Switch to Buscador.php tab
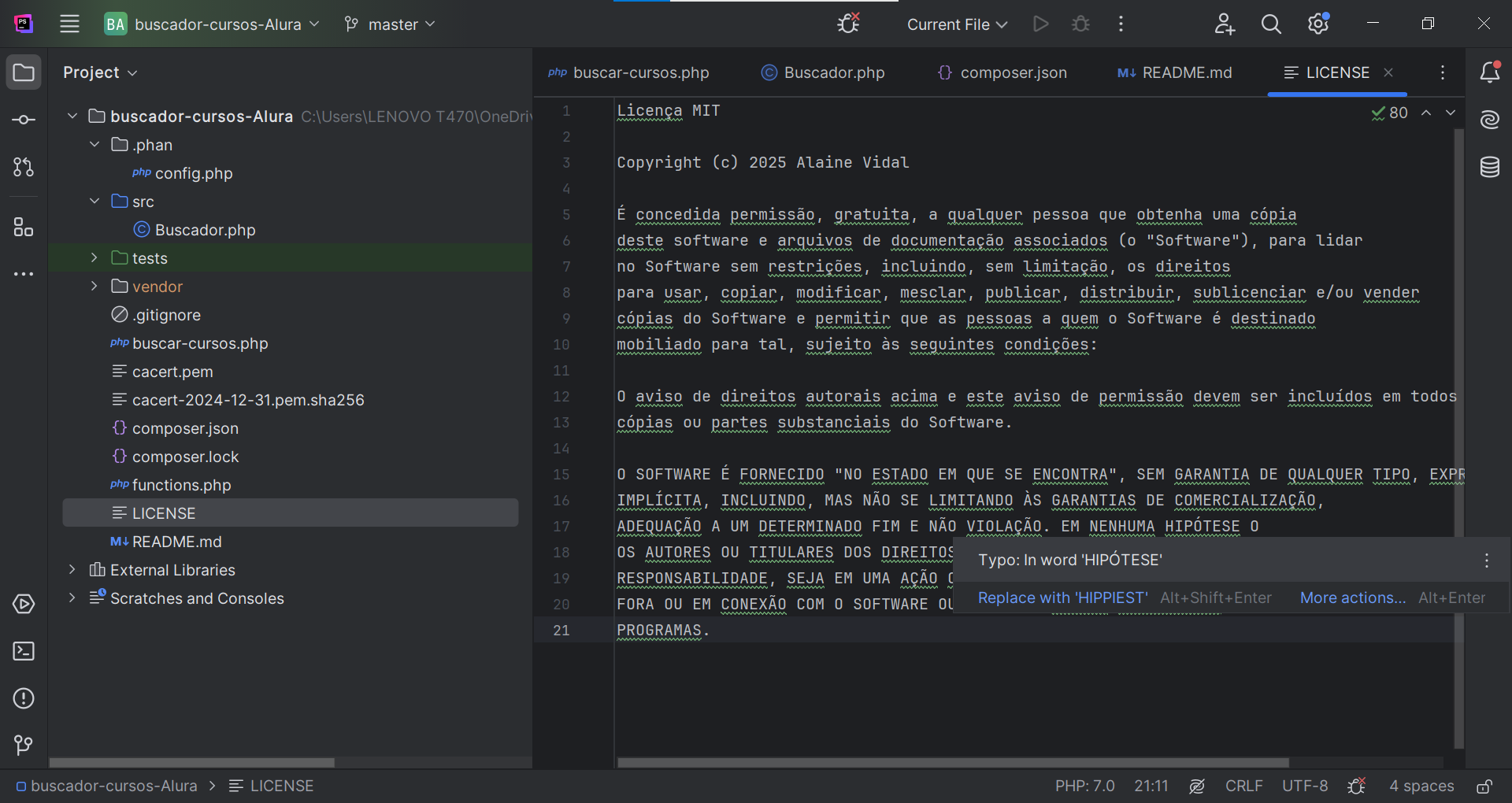This screenshot has height=803, width=1512. [x=823, y=72]
